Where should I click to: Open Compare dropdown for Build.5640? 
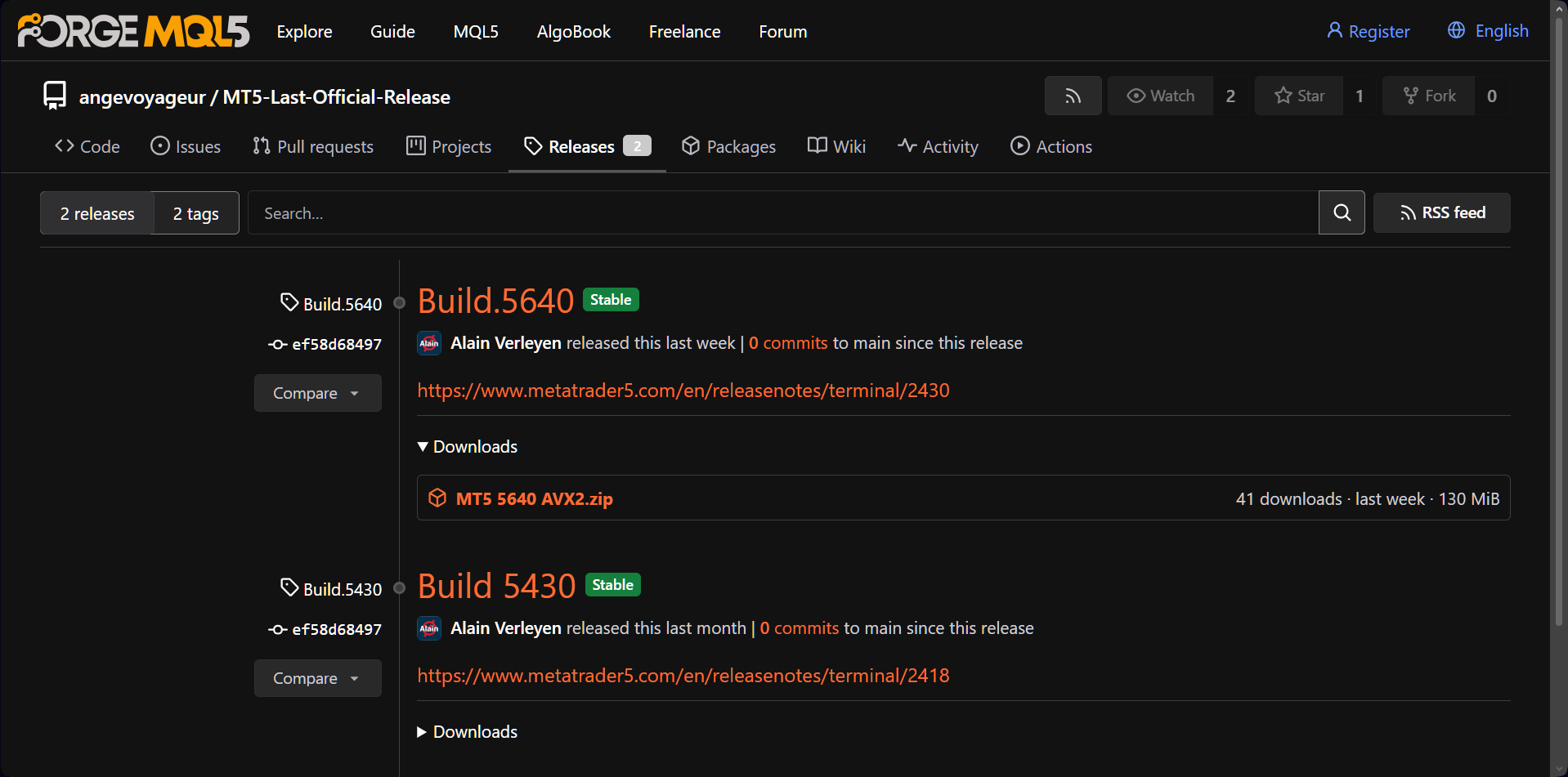pos(317,393)
